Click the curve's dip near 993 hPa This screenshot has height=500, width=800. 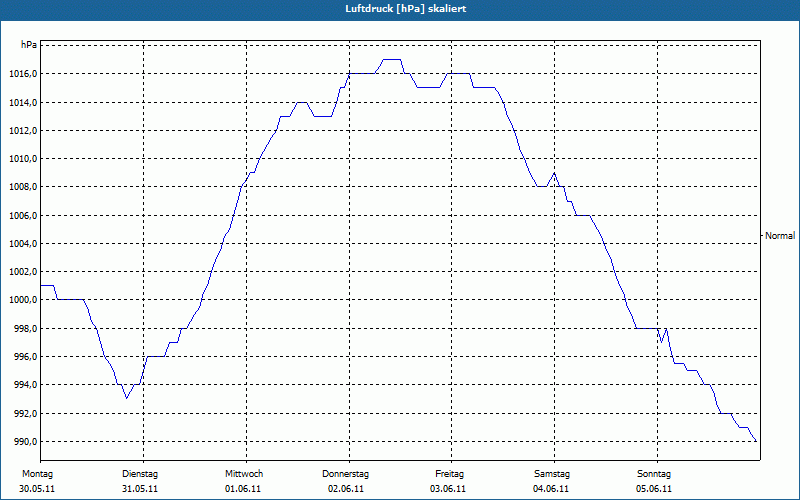pyautogui.click(x=127, y=398)
